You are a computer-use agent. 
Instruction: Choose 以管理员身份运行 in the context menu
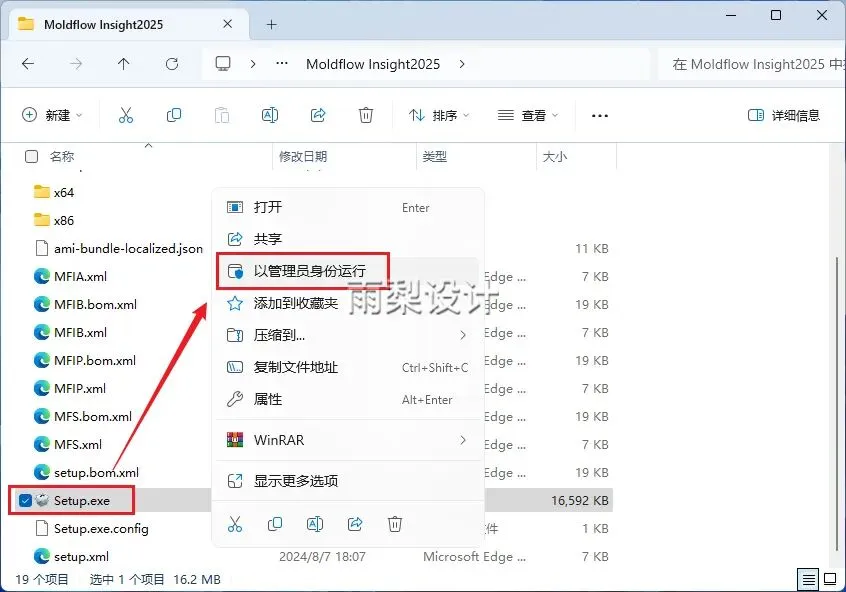[349, 271]
